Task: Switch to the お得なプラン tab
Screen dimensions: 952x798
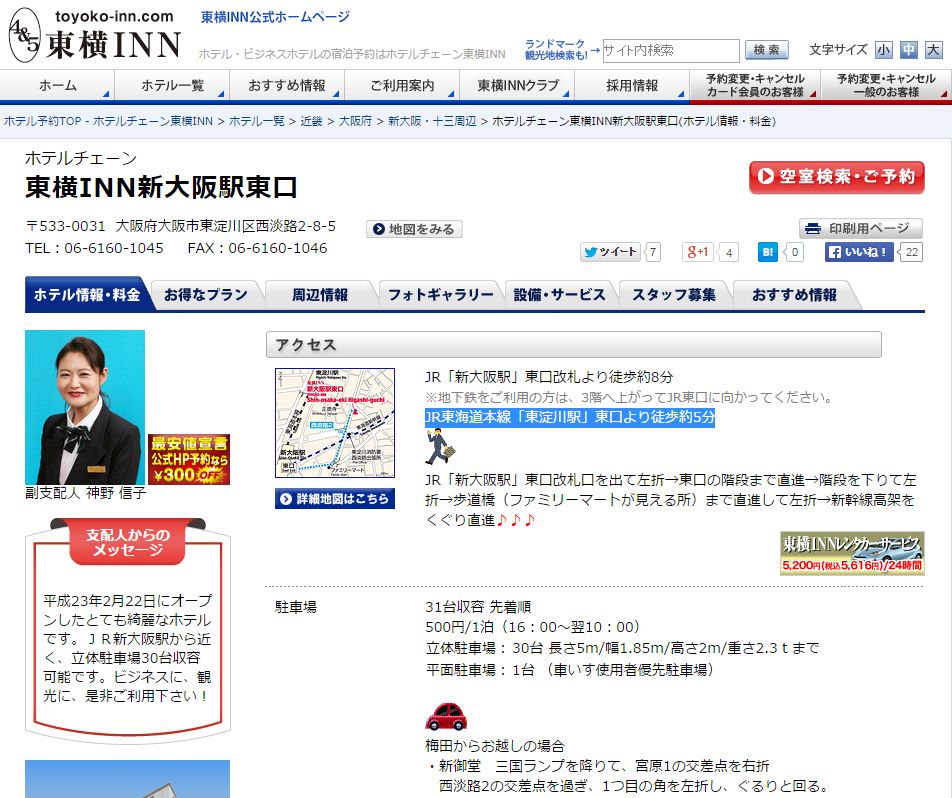Action: [205, 295]
